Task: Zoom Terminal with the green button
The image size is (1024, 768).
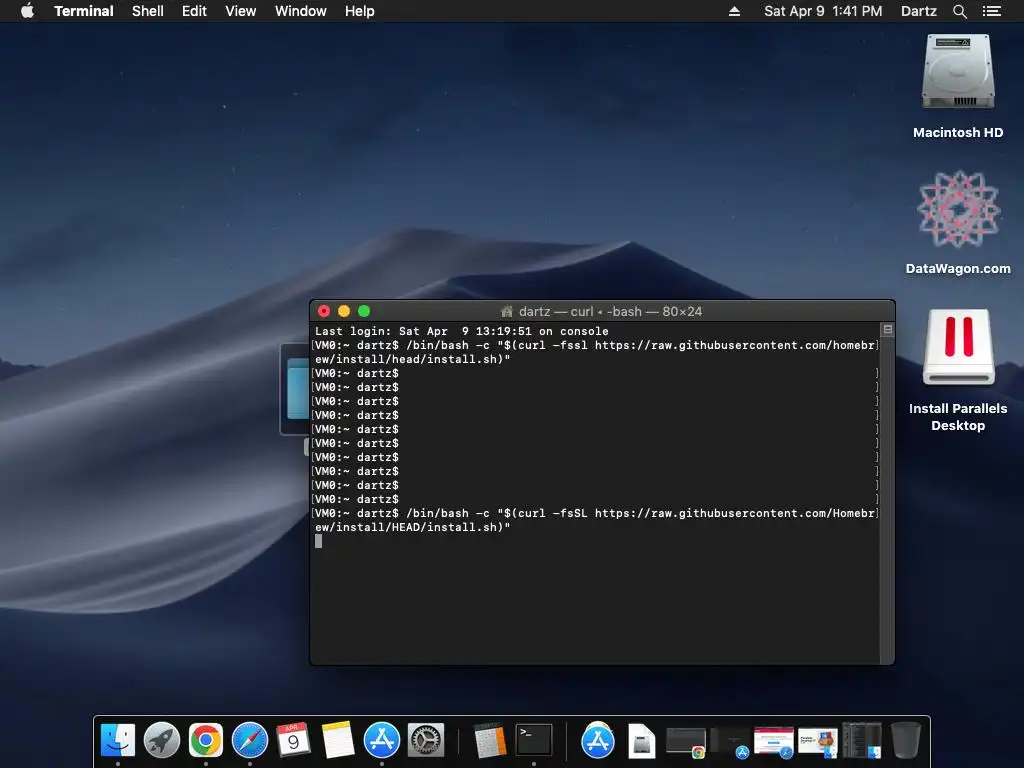Action: pos(364,312)
